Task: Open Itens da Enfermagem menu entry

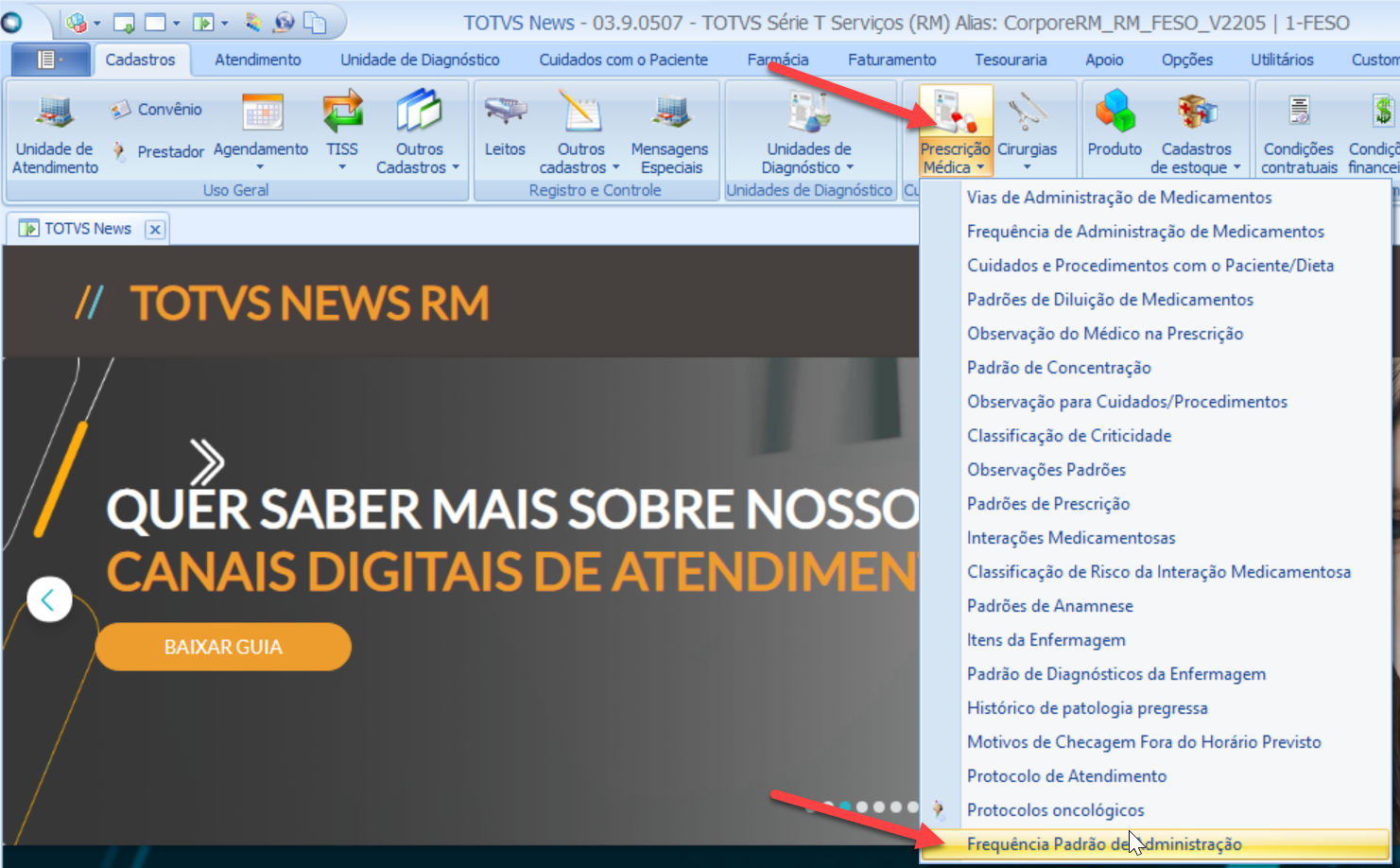Action: pyautogui.click(x=1155, y=640)
